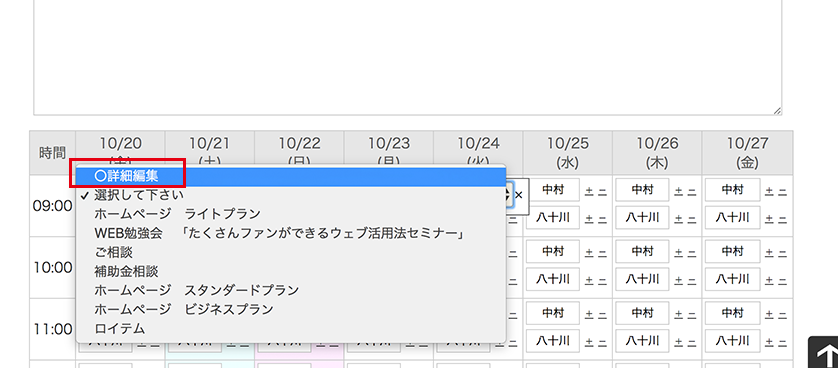Screen dimensions: 838x368
Task: Click the minus link beside 中村 at 11:00 on 10/26
Action: point(692,314)
